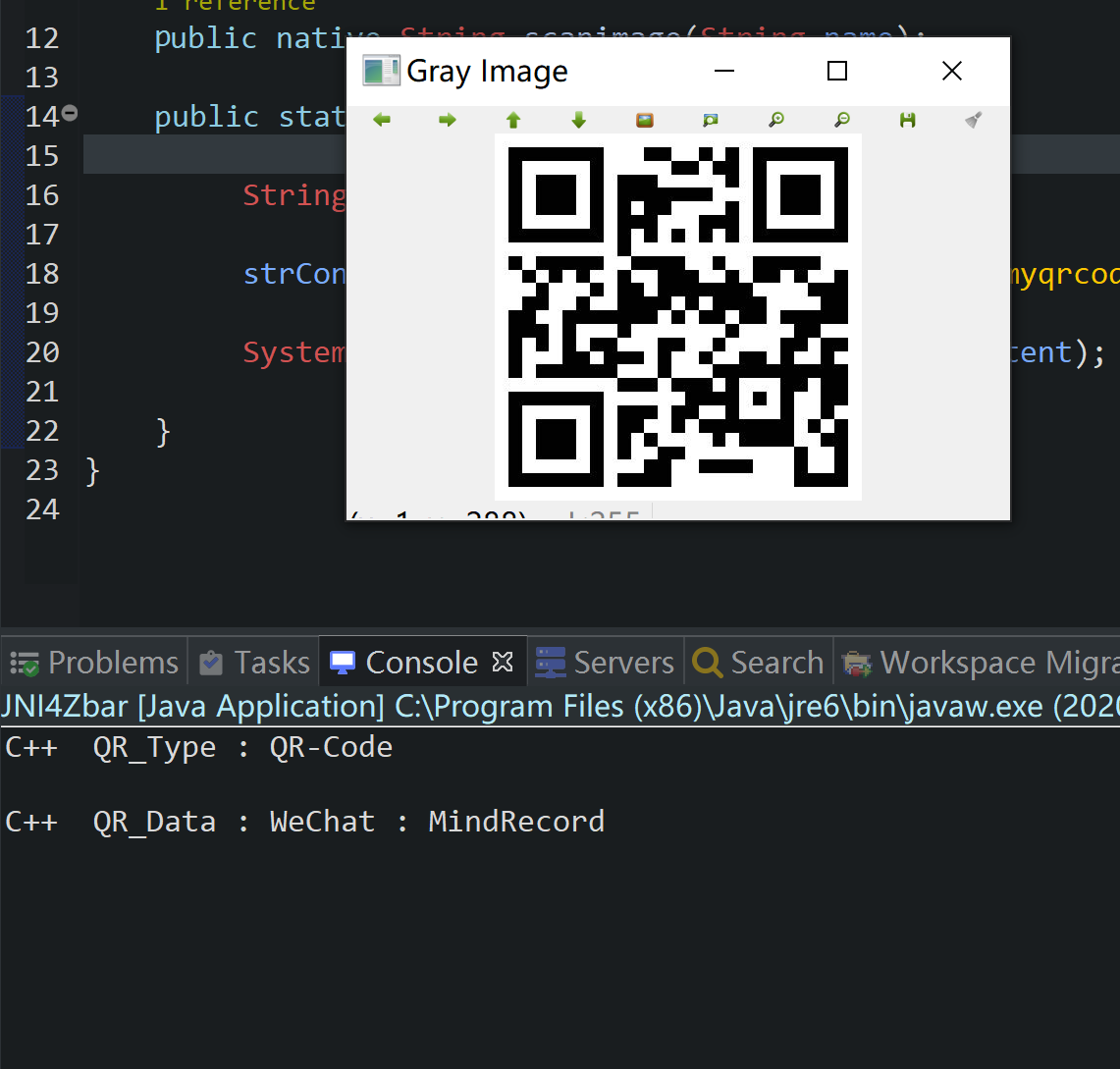The width and height of the screenshot is (1120, 1069).
Task: Click line number 12 in editor gutter
Action: point(42,38)
